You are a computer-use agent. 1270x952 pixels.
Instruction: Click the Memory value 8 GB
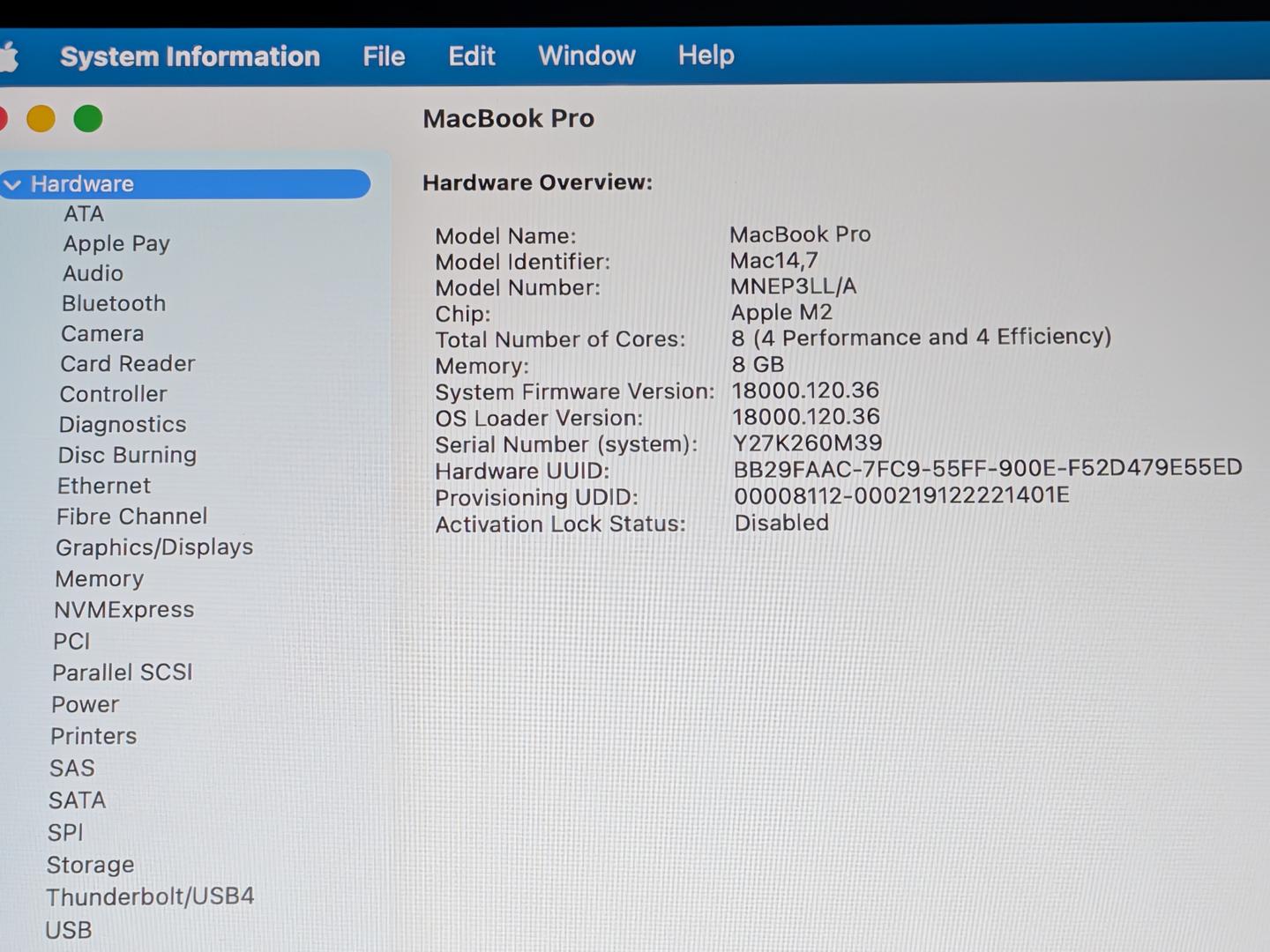[758, 364]
